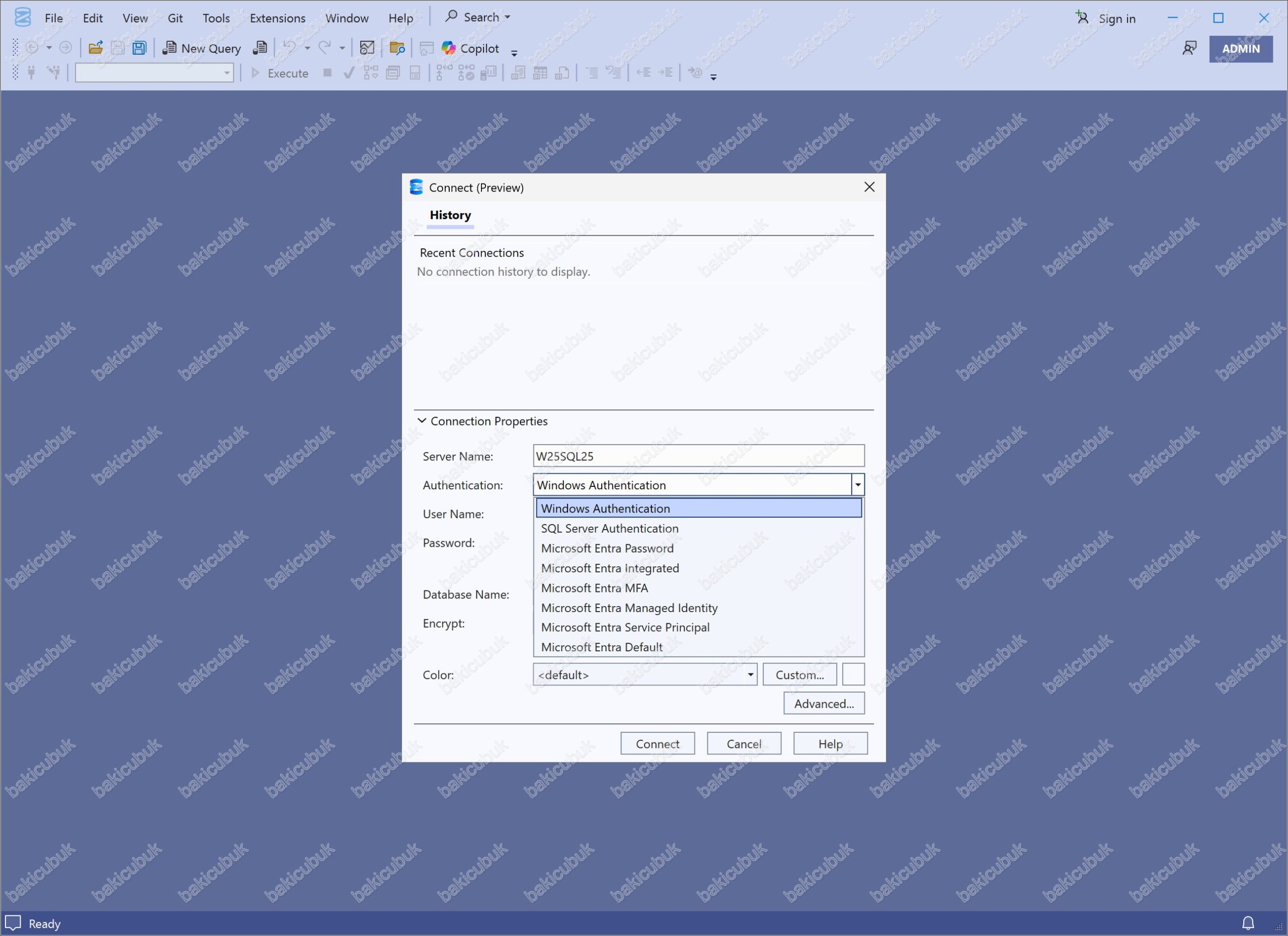
Task: Select Microsoft Entra Service Principal option
Action: 698,627
